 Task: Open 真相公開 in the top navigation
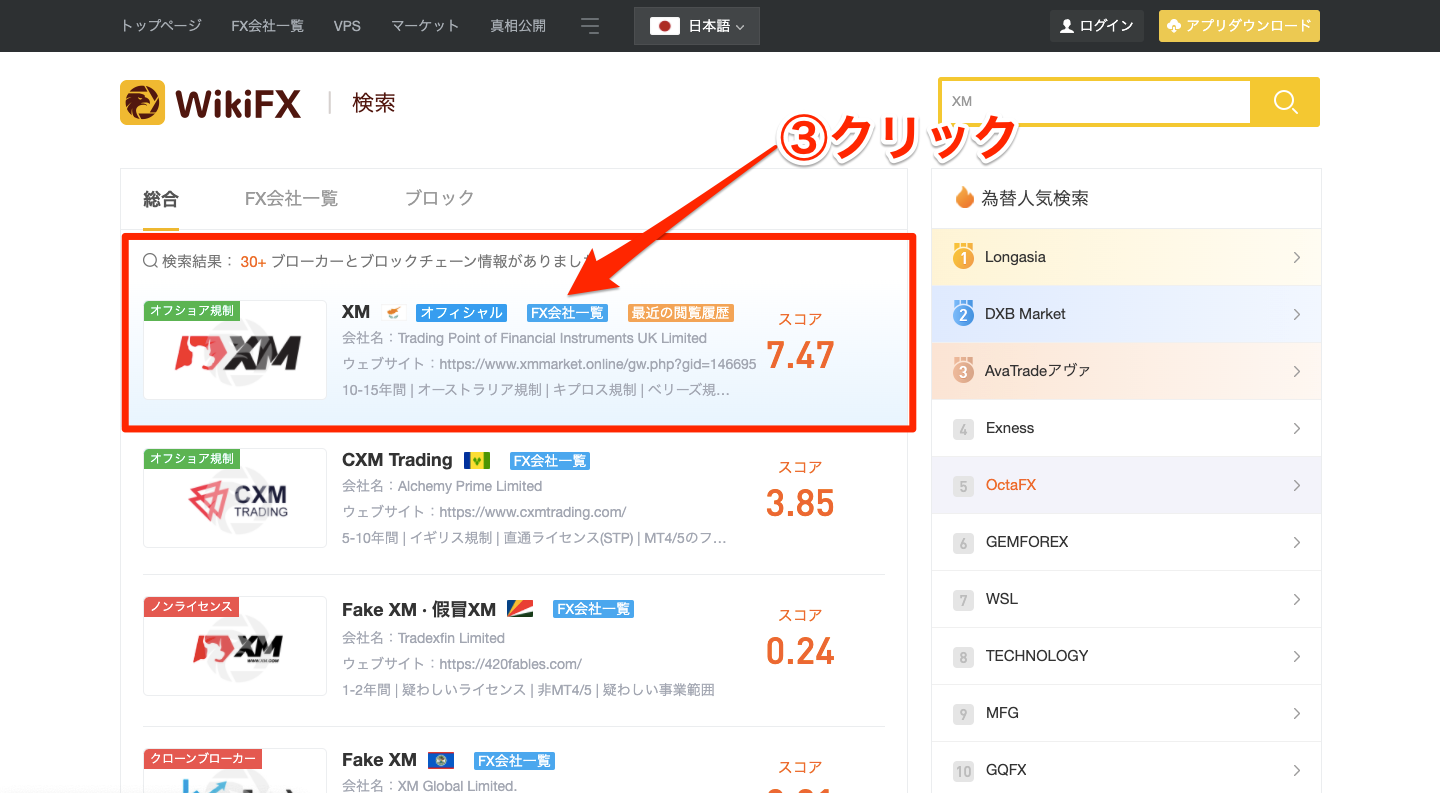[518, 26]
